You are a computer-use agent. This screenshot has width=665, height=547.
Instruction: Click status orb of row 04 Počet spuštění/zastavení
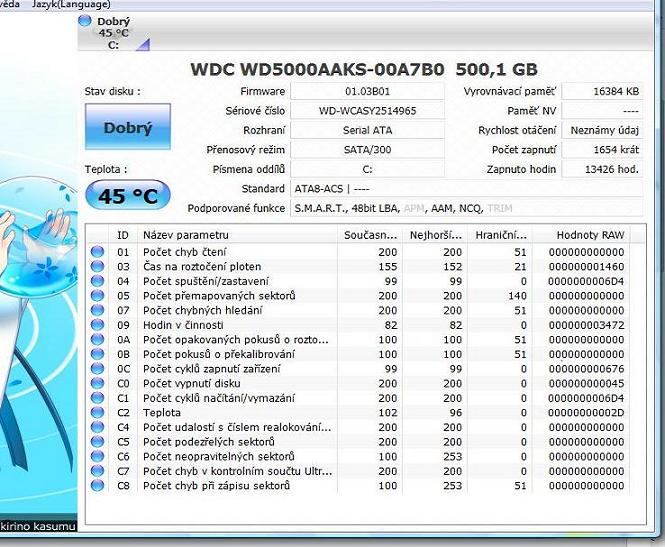coord(98,281)
